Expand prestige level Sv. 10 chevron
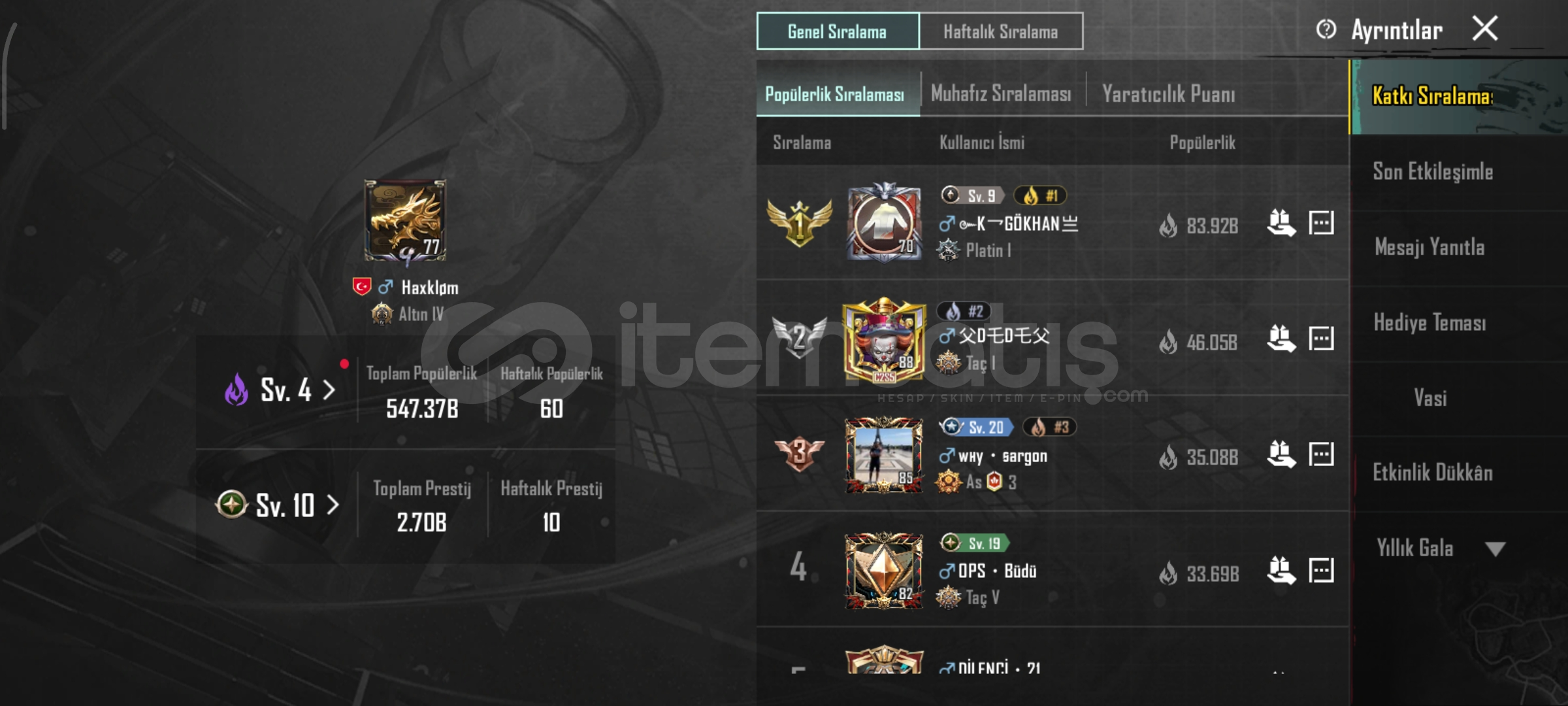1568x706 pixels. point(333,505)
